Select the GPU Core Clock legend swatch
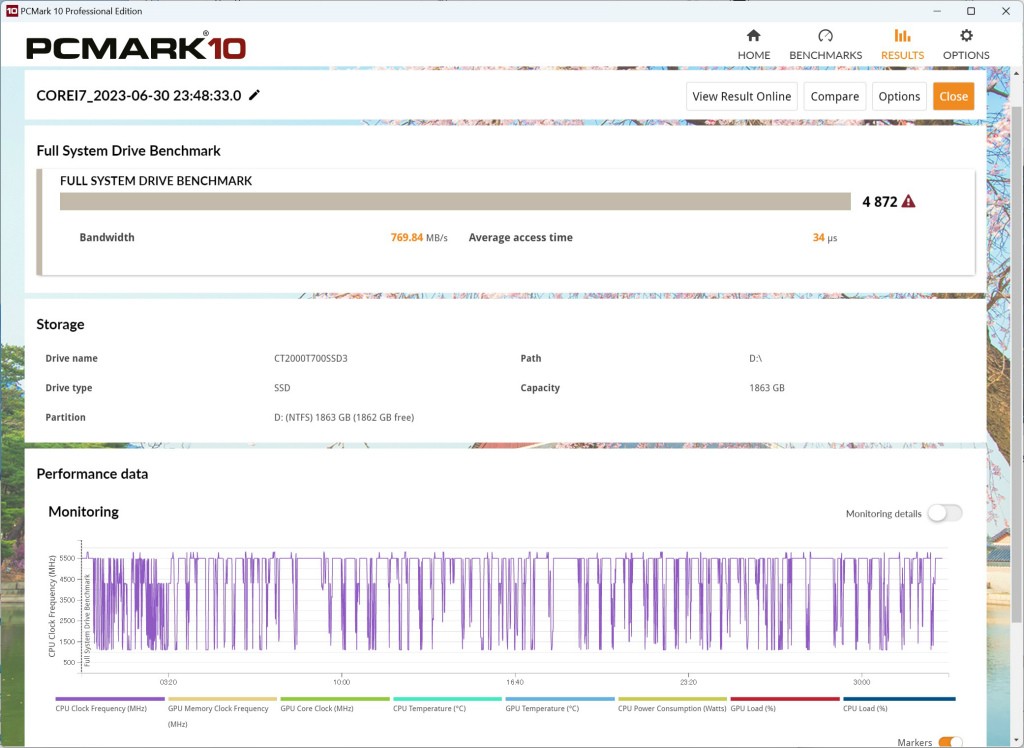The height and width of the screenshot is (748, 1024). (334, 699)
